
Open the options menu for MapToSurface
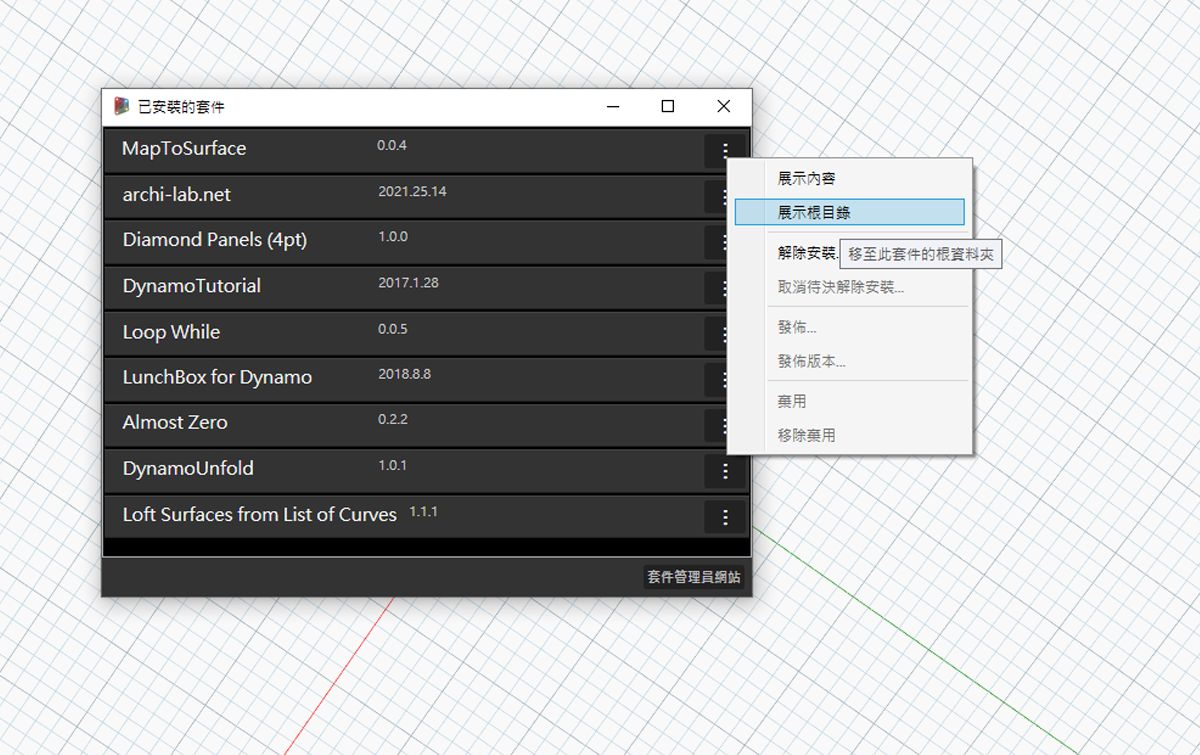(725, 152)
